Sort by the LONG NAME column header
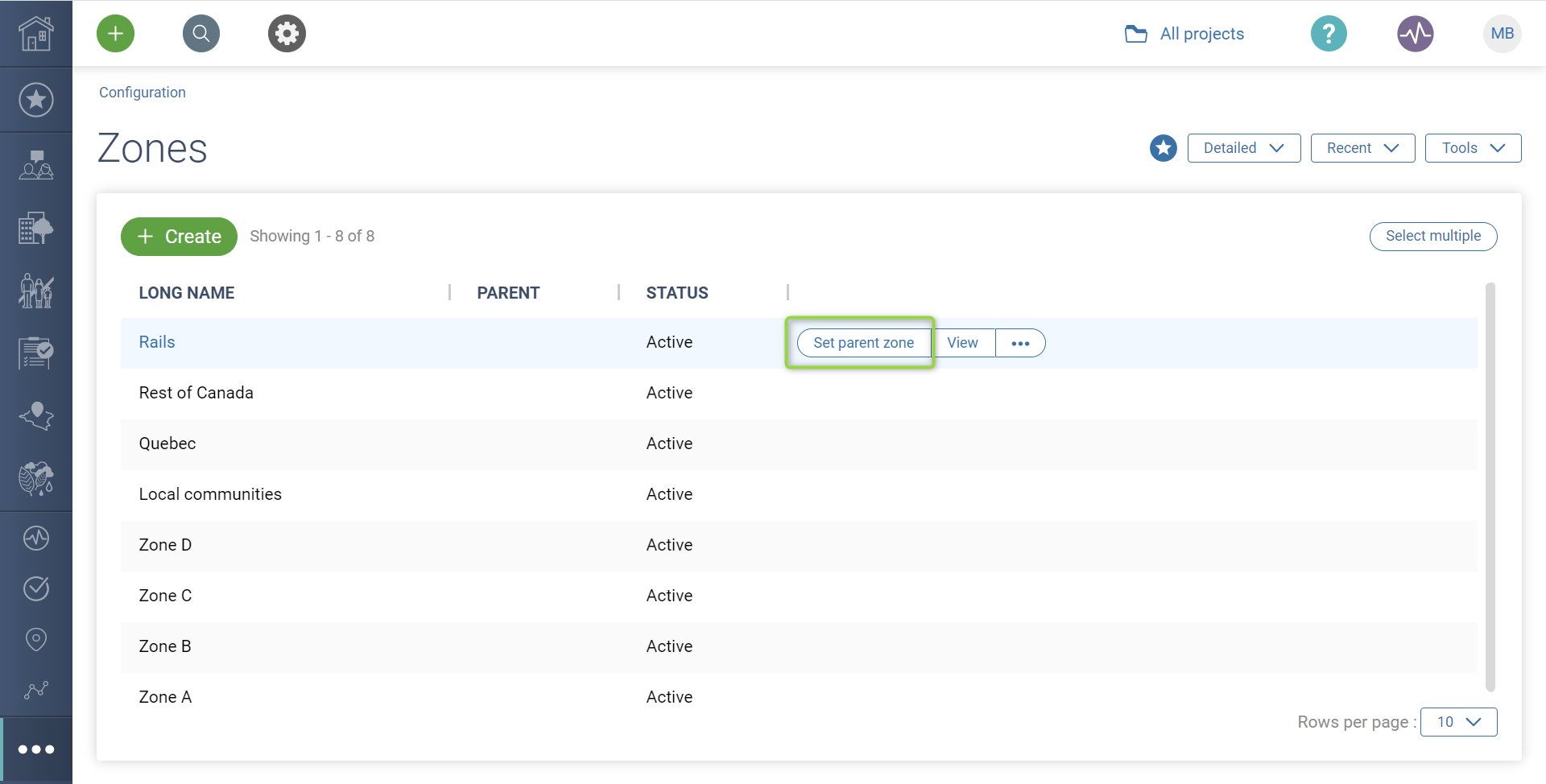The height and width of the screenshot is (784, 1546). (187, 293)
